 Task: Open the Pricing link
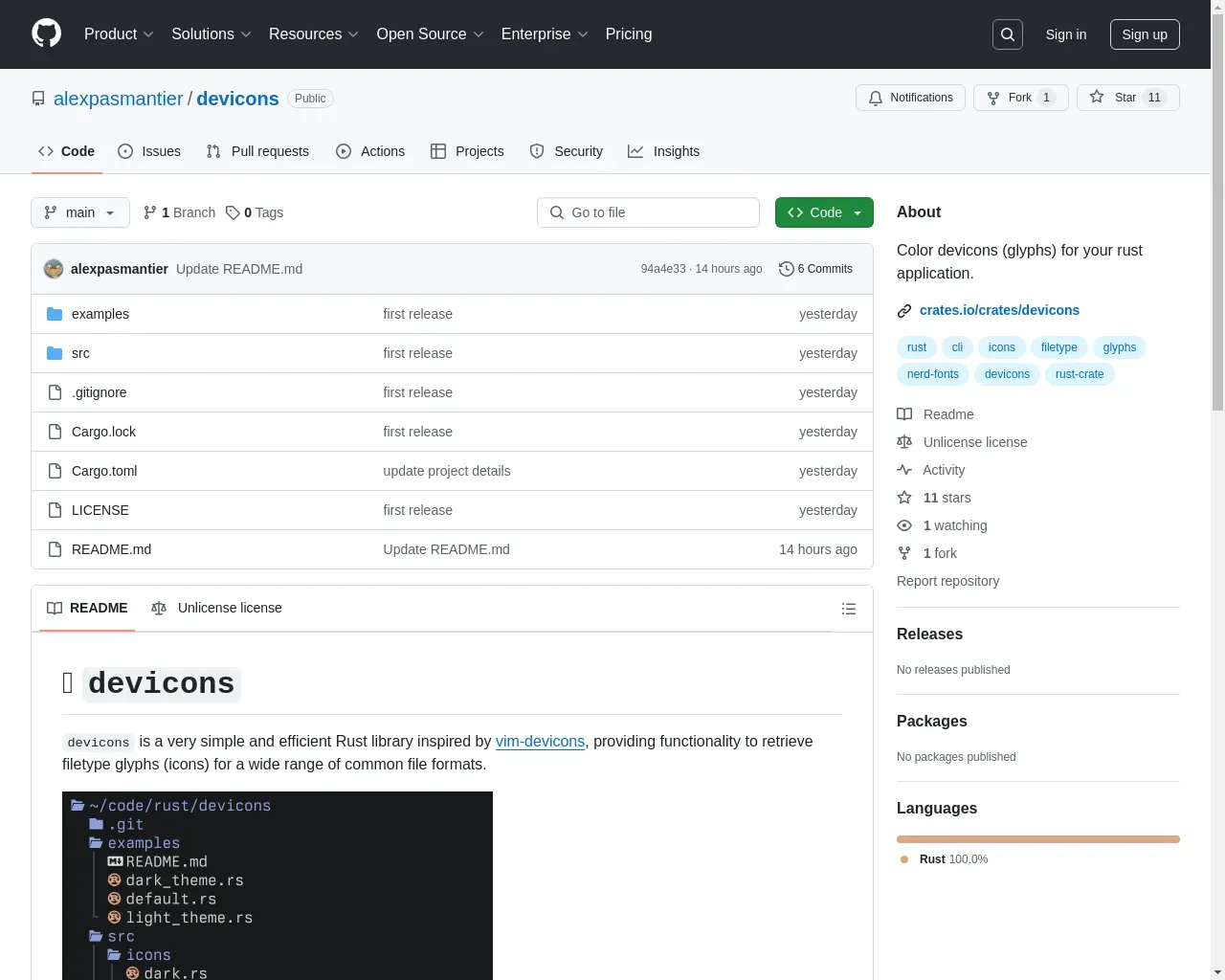point(629,34)
